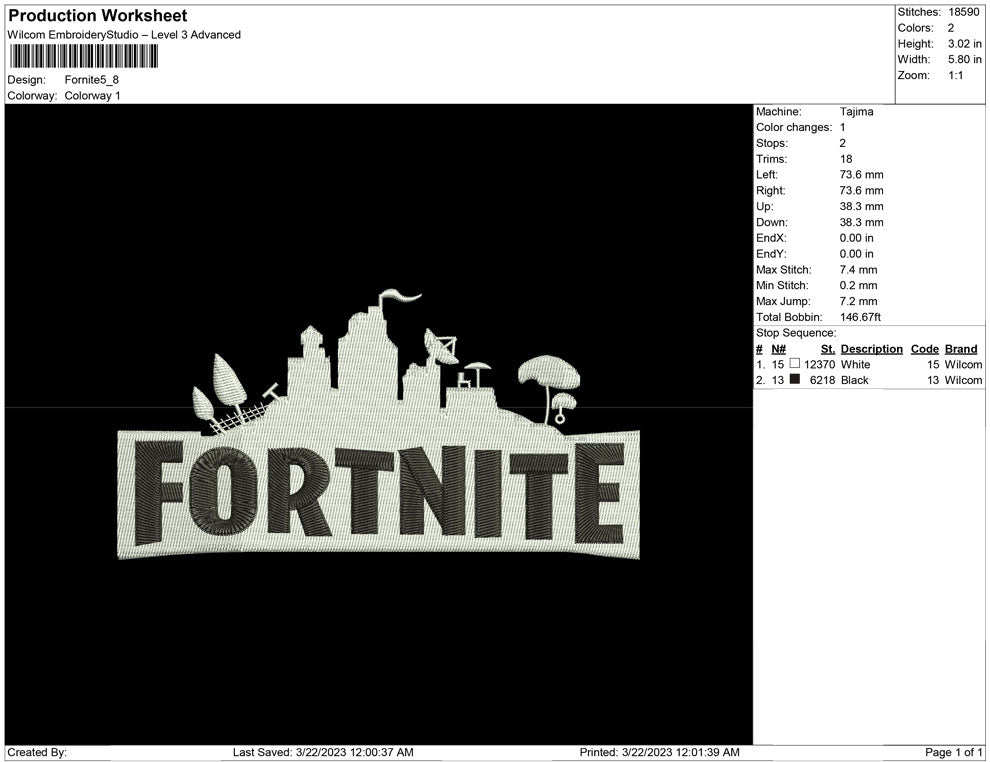Click the 'Brand' column header
This screenshot has height=762, width=990.
click(x=961, y=349)
